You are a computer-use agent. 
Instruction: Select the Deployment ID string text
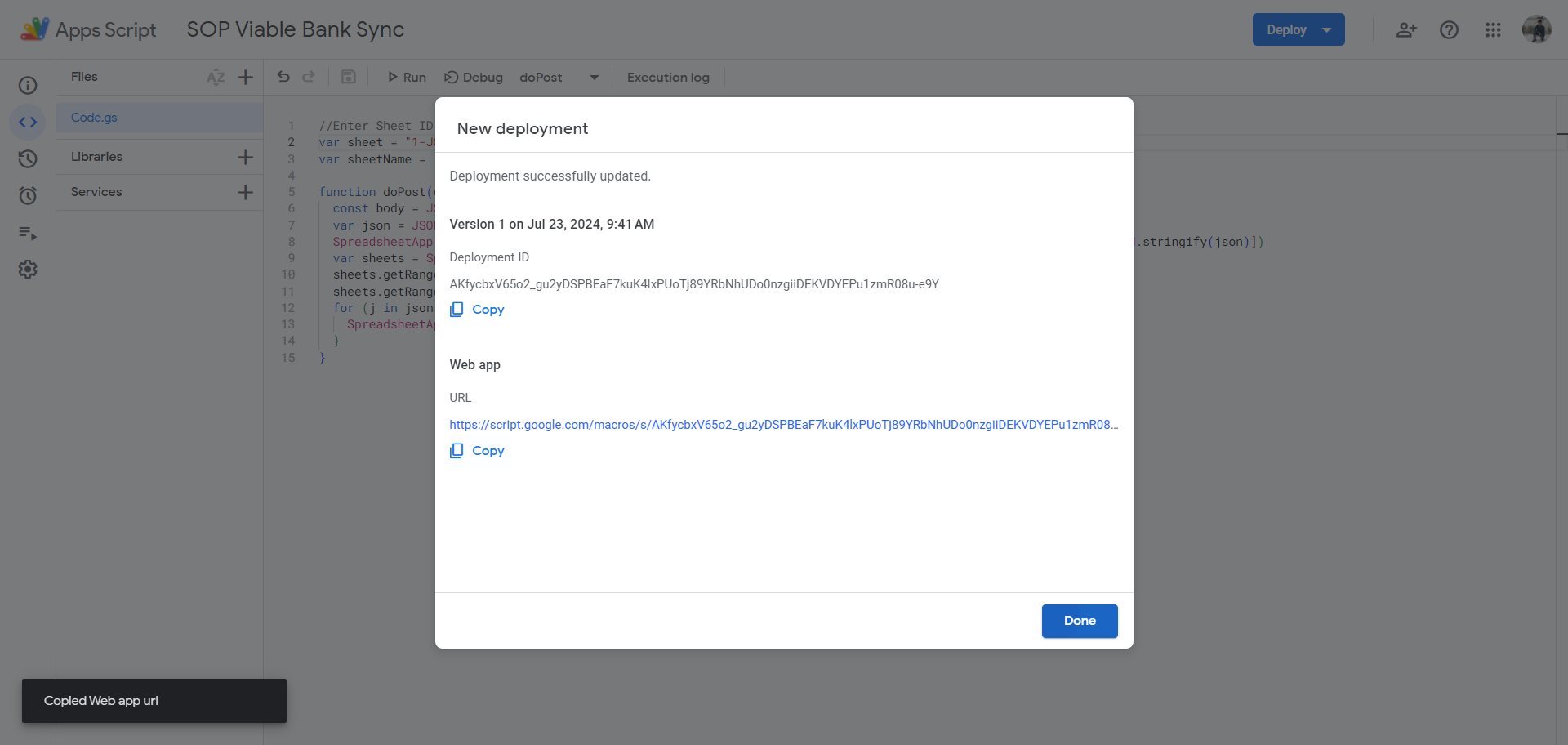coord(694,284)
